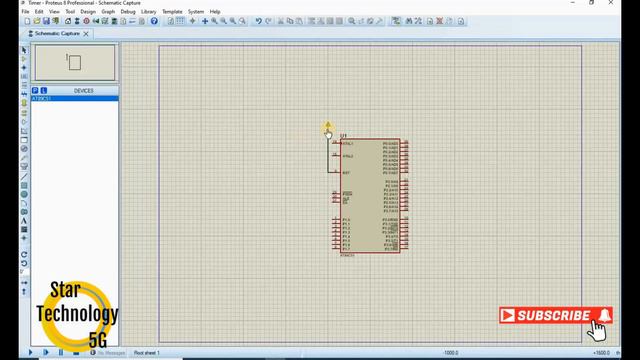Click the Undo arrow icon
This screenshot has width=640, height=360.
(x=258, y=21)
